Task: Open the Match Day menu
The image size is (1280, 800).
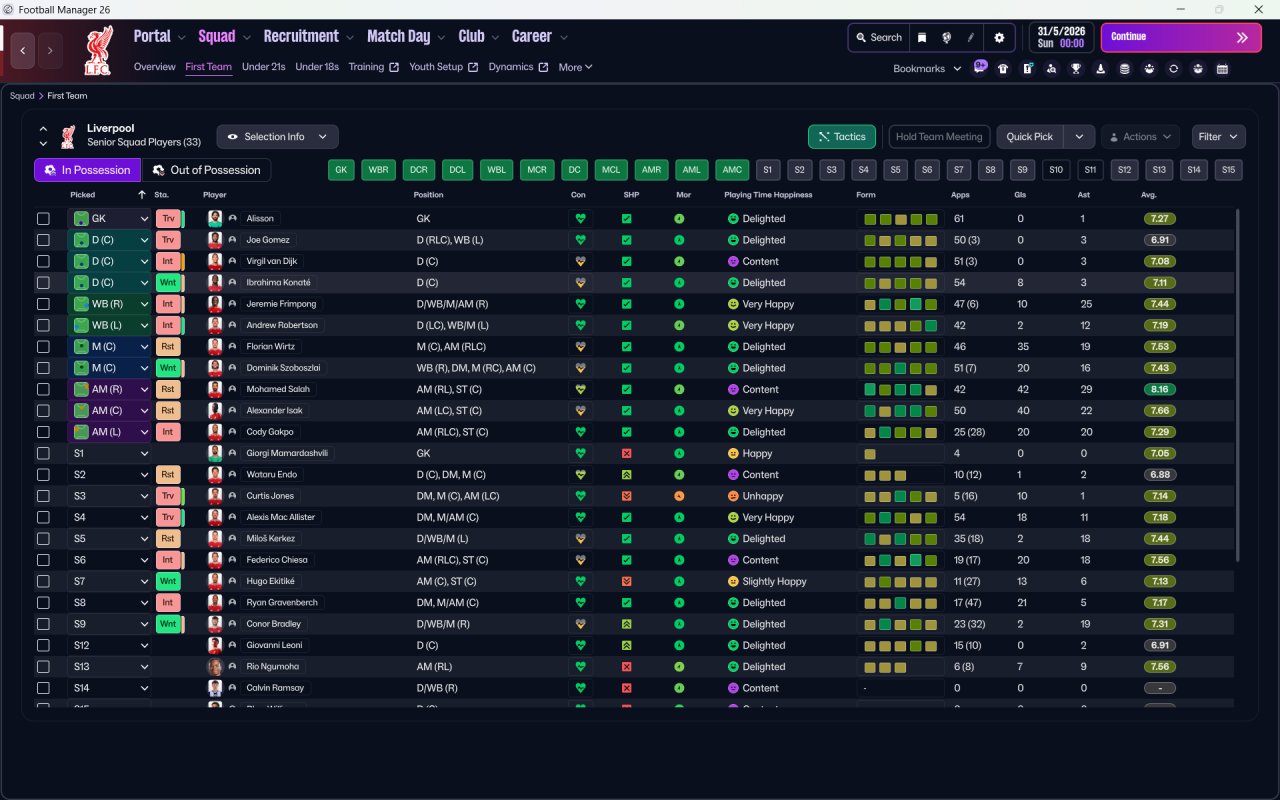Action: (406, 37)
